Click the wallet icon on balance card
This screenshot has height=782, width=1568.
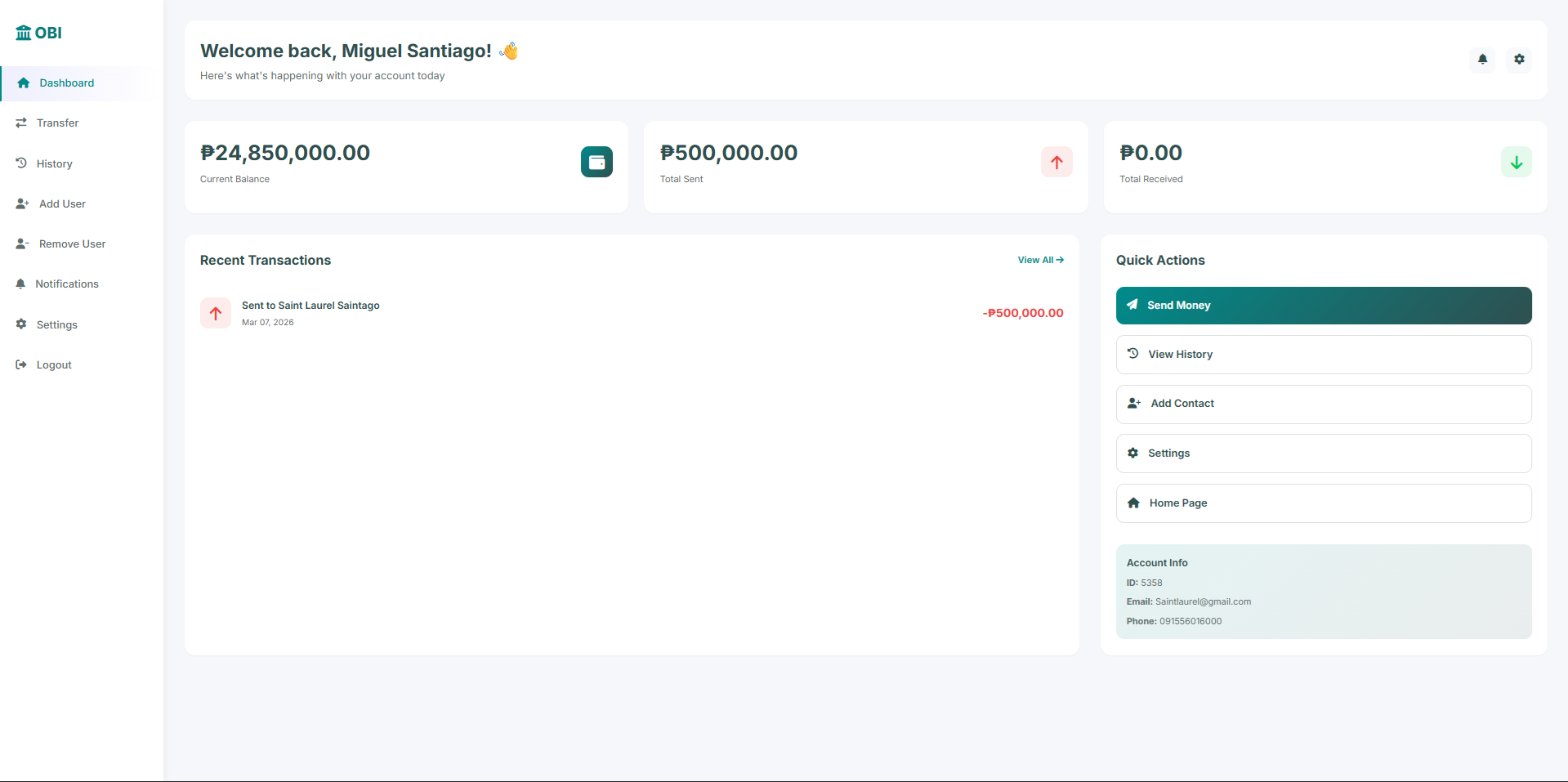pos(596,162)
